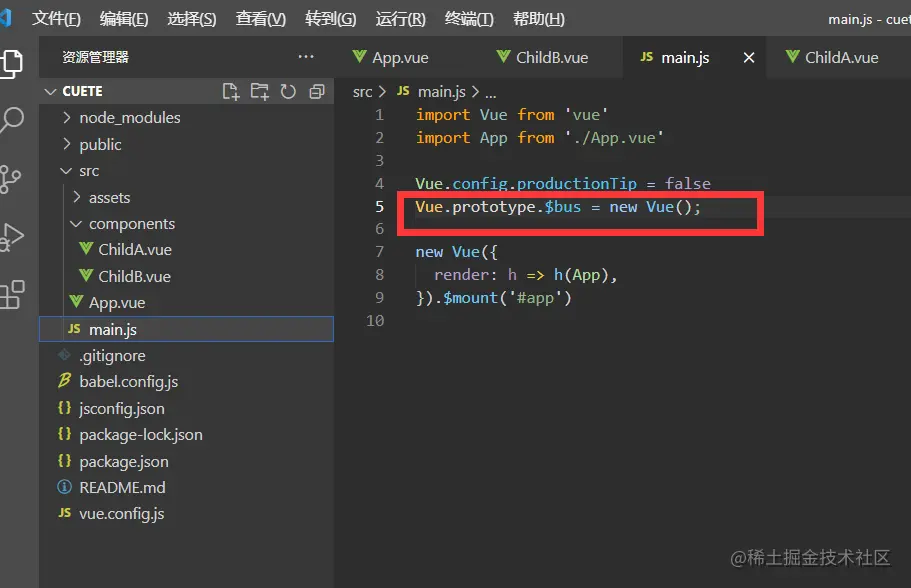
Task: Click the main.js breadcrumb segment
Action: pos(442,92)
